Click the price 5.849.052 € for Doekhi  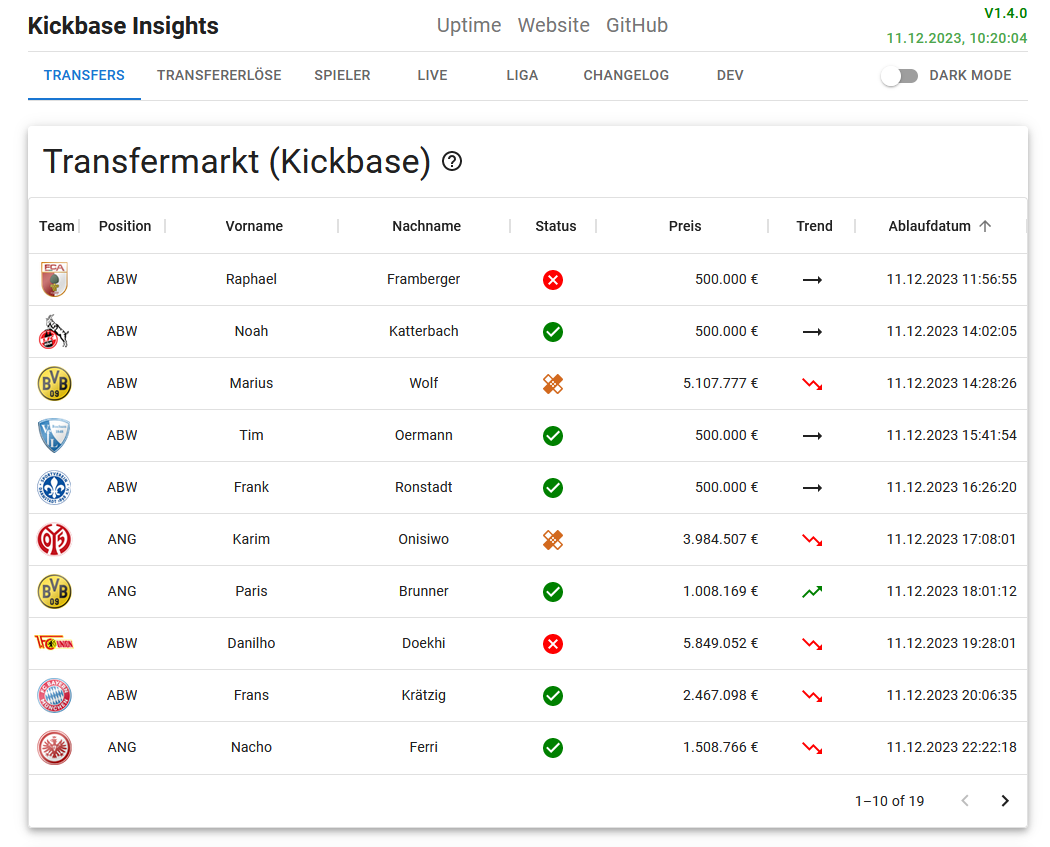click(x=721, y=643)
